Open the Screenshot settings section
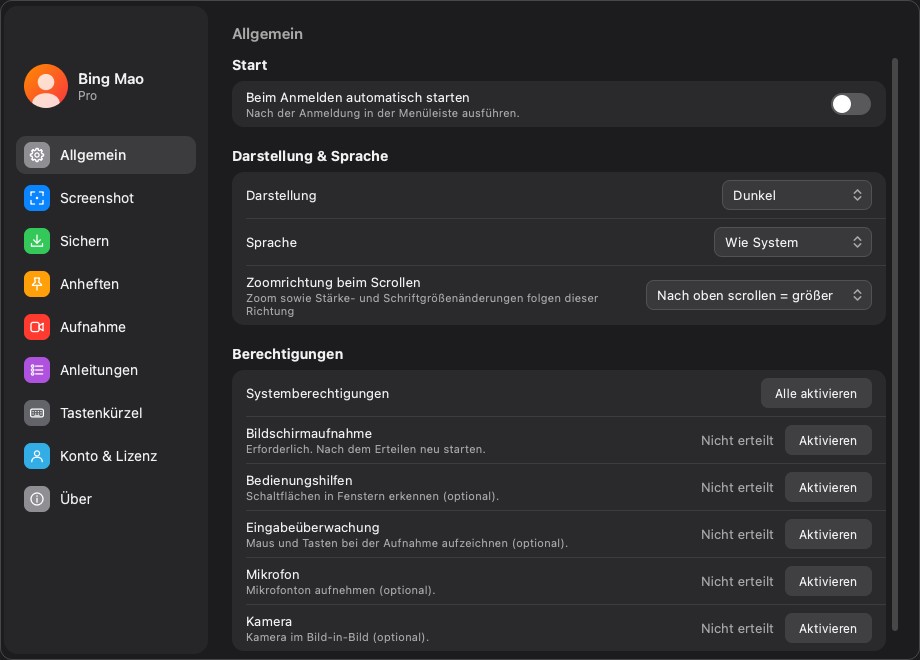 (106, 198)
